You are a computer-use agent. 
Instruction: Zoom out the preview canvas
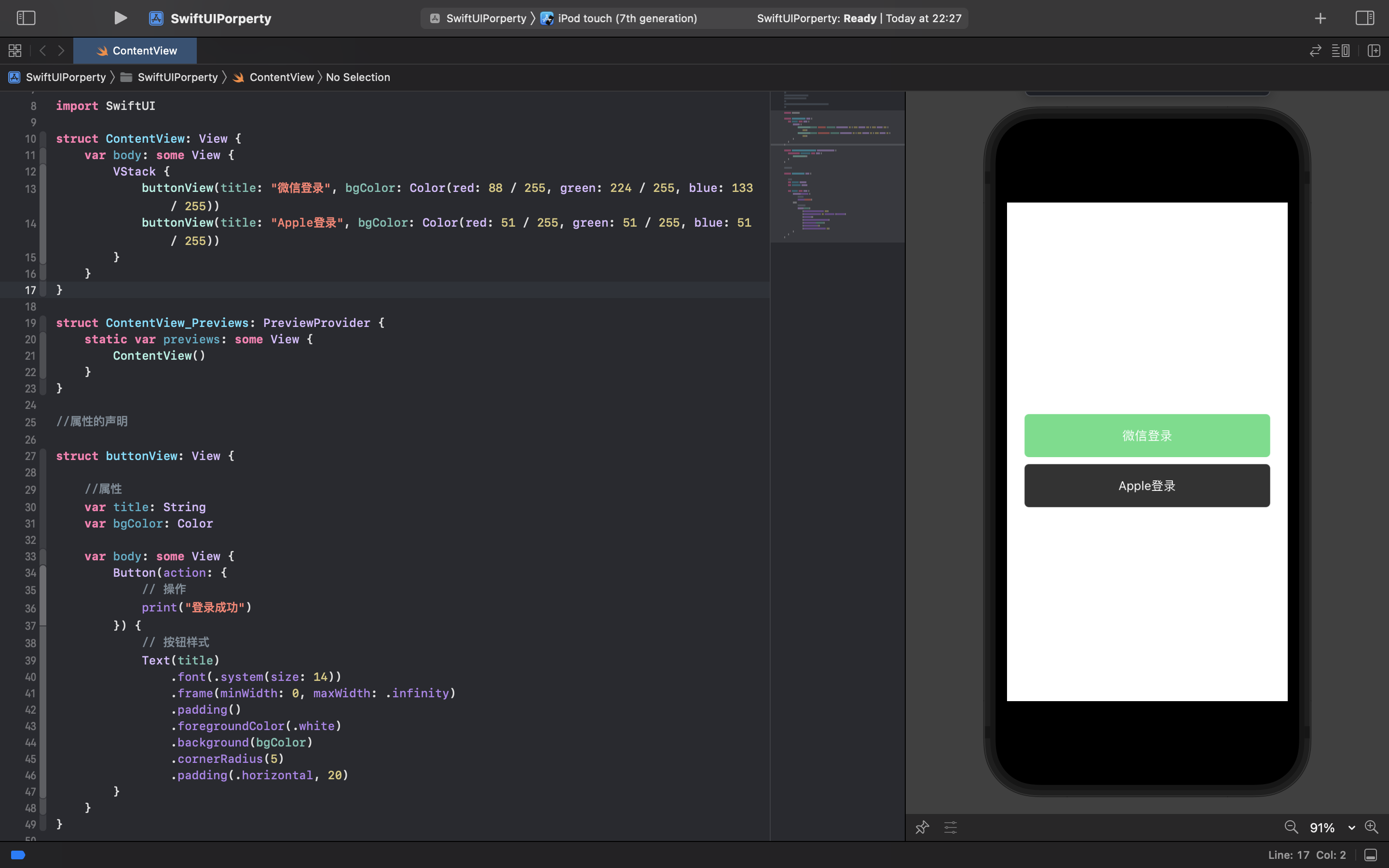point(1291,827)
